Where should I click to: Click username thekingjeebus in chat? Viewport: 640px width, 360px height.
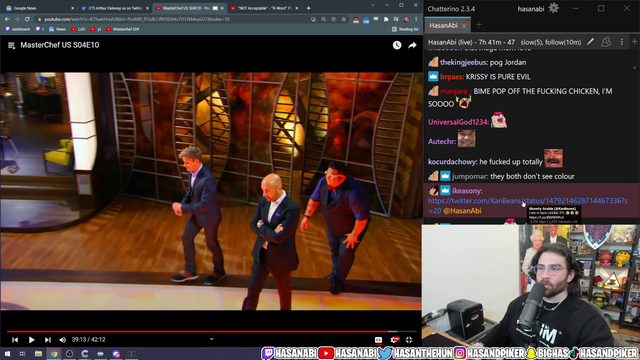point(464,62)
